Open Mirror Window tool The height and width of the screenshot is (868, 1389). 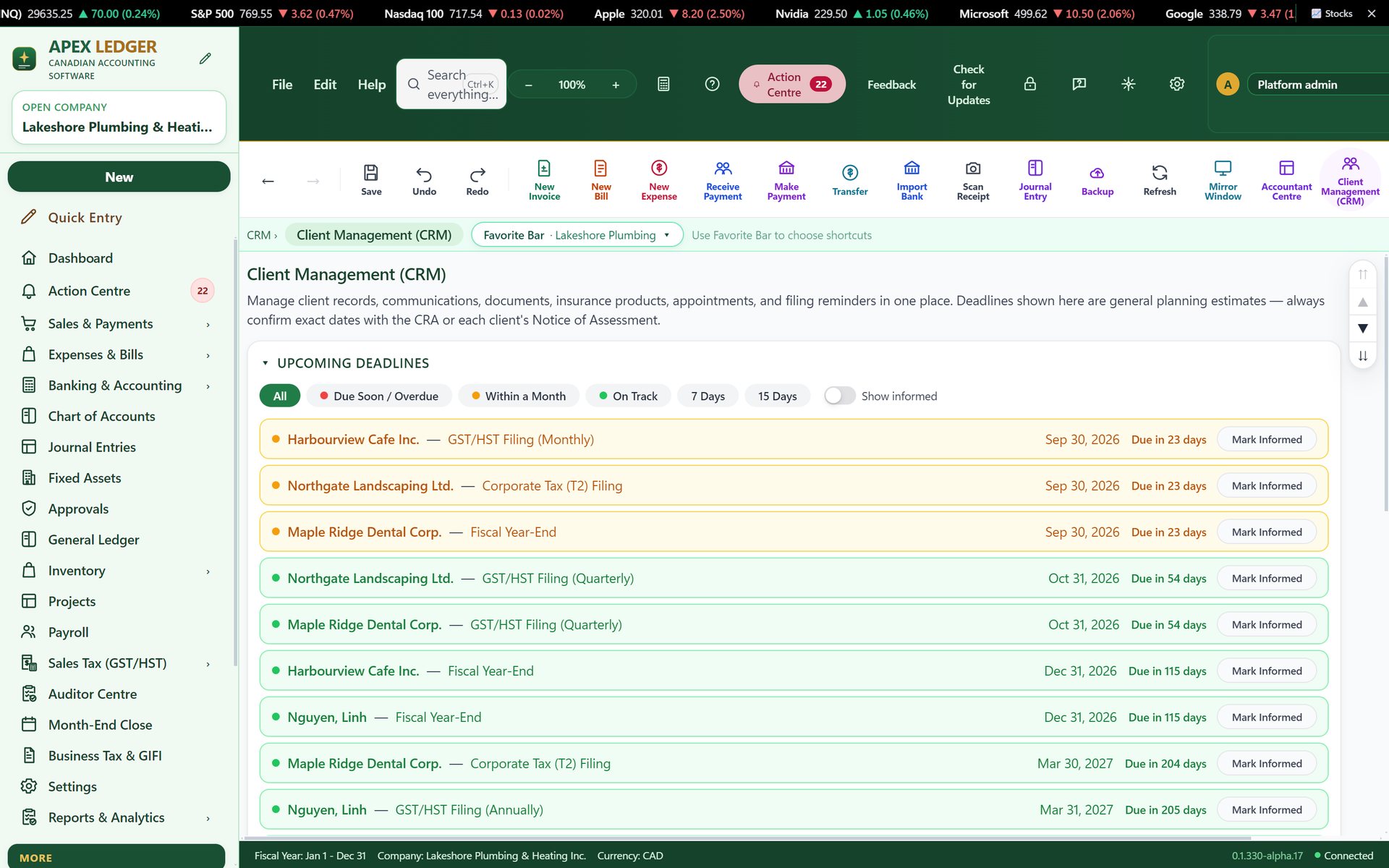click(x=1223, y=180)
